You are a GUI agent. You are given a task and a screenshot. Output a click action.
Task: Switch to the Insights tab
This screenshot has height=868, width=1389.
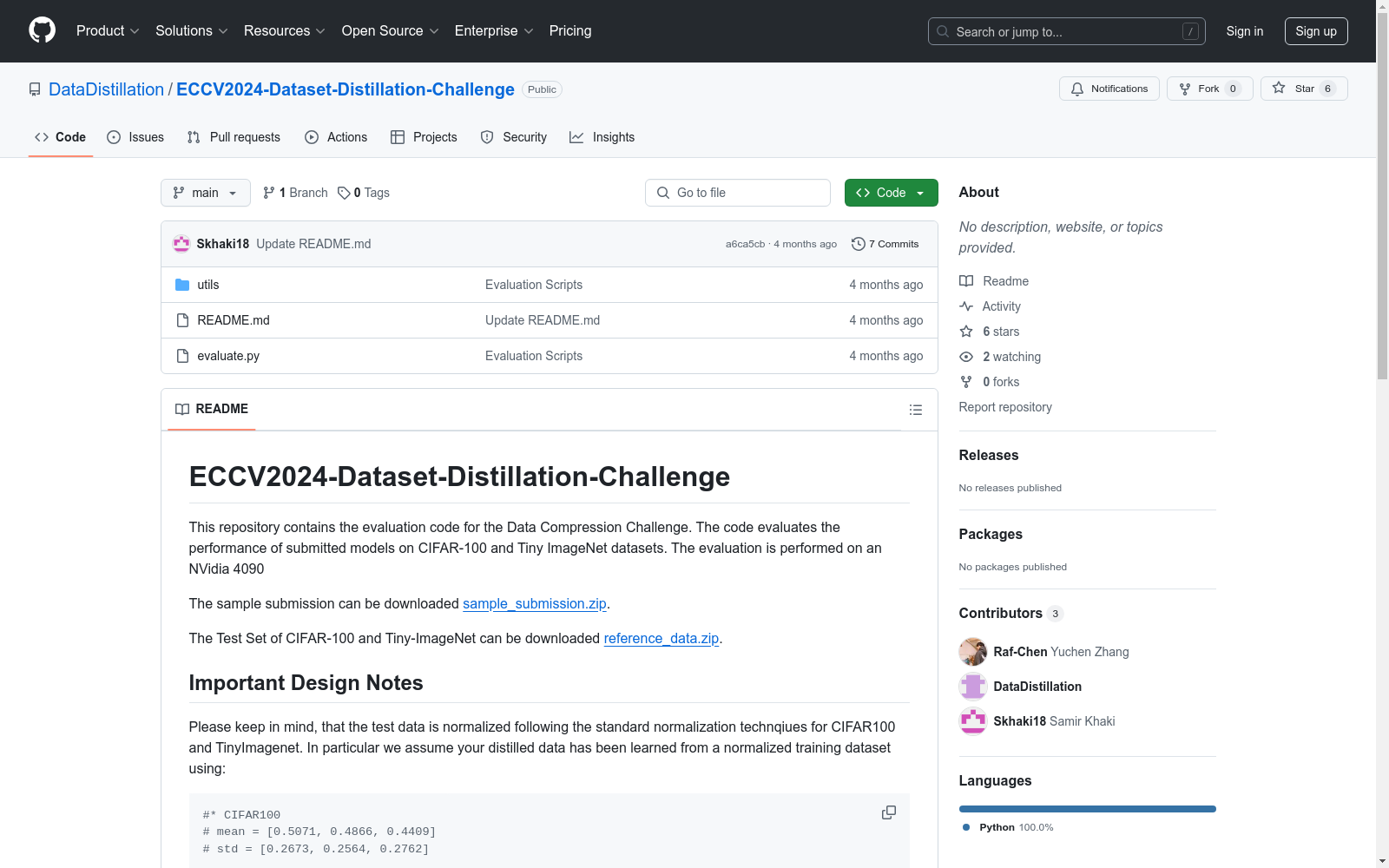tap(602, 137)
